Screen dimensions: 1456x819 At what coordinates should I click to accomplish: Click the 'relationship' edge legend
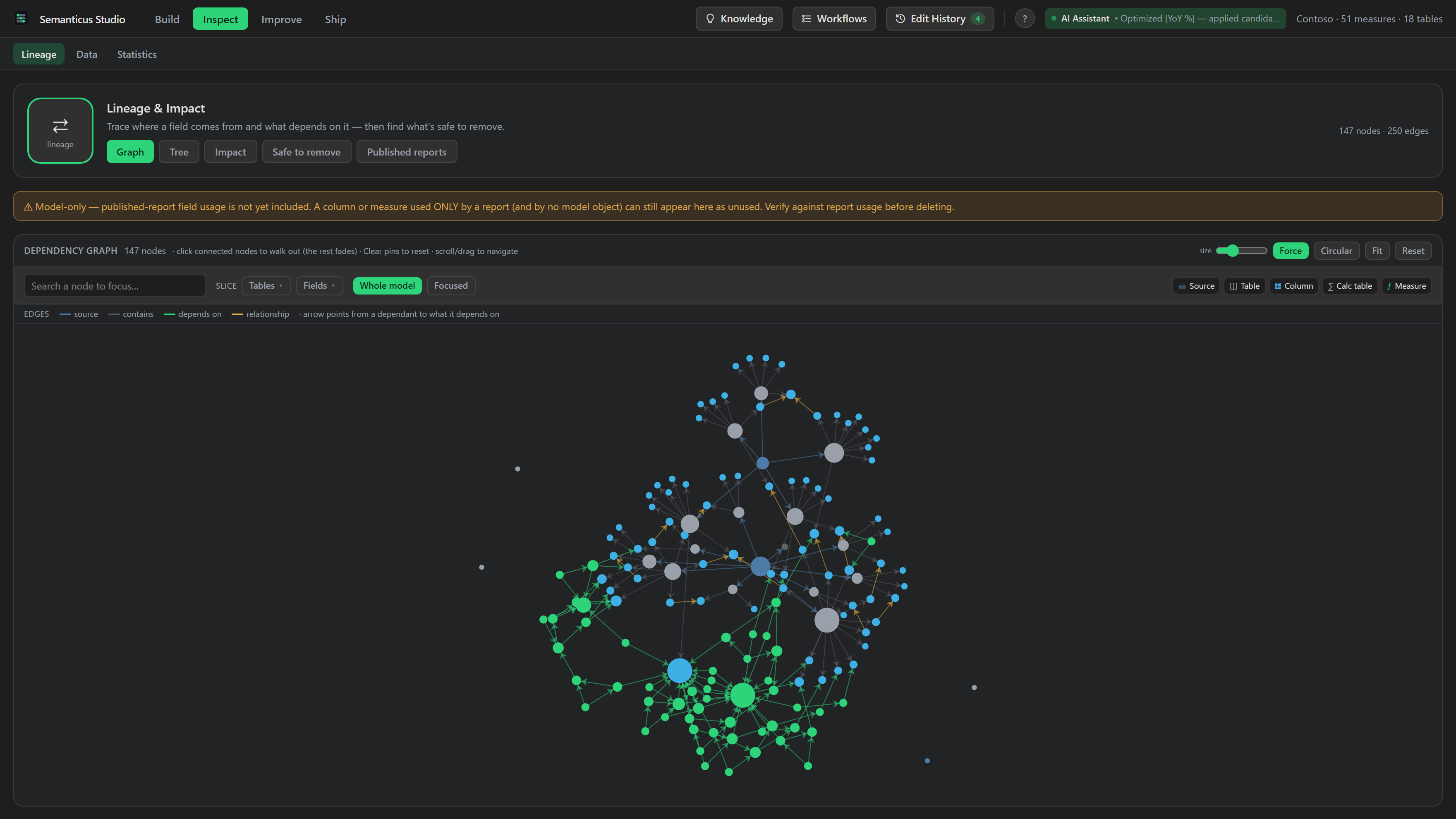click(x=261, y=314)
